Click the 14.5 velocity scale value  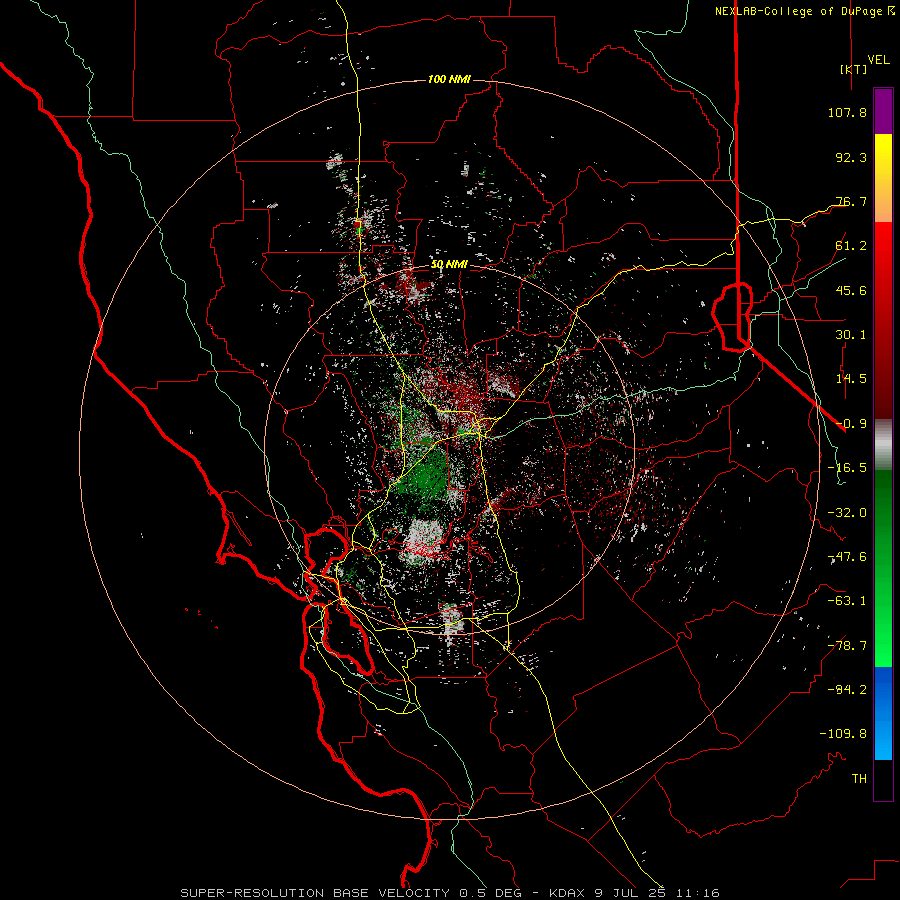(x=851, y=379)
